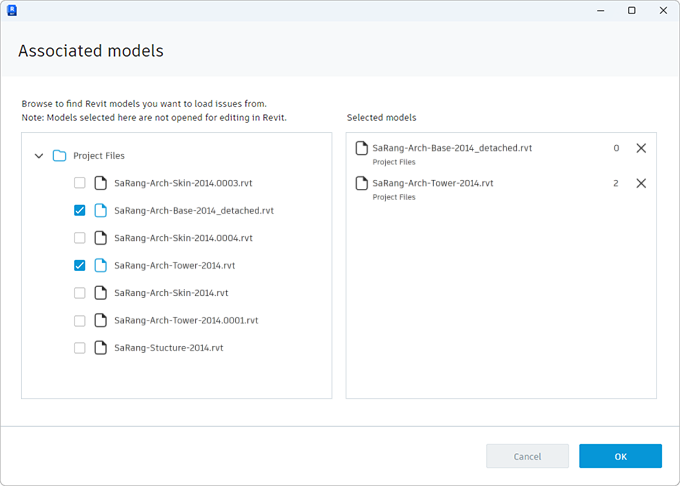680x486 pixels.
Task: Click file icon of selected SaRang-Arch-Base-2014_detached model
Action: [362, 148]
